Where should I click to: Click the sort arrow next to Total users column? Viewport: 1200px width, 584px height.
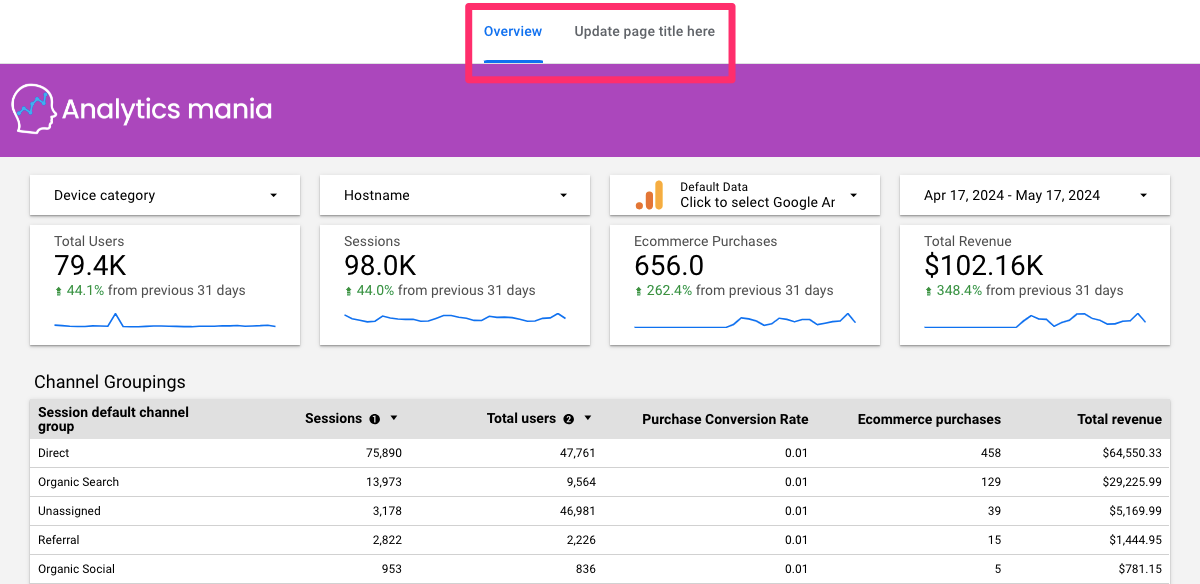tap(588, 419)
